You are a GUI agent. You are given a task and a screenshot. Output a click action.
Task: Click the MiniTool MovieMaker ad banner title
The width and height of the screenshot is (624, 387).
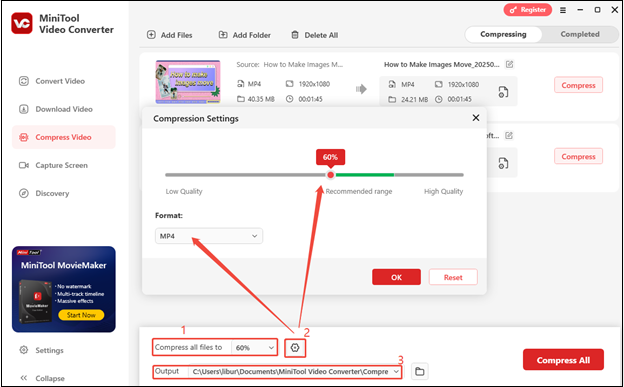click(x=64, y=266)
